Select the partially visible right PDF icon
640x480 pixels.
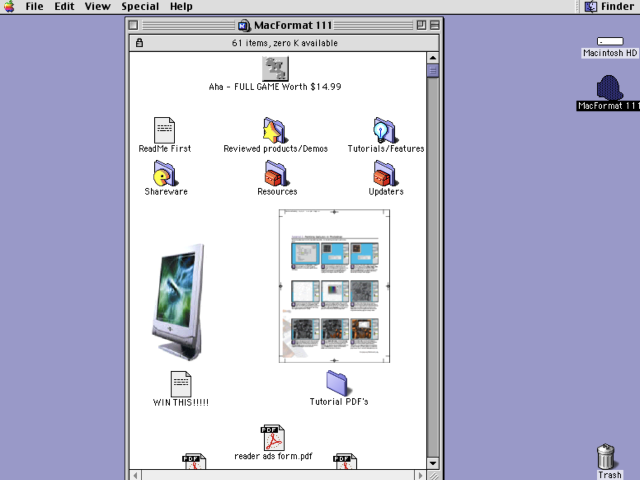tap(345, 461)
